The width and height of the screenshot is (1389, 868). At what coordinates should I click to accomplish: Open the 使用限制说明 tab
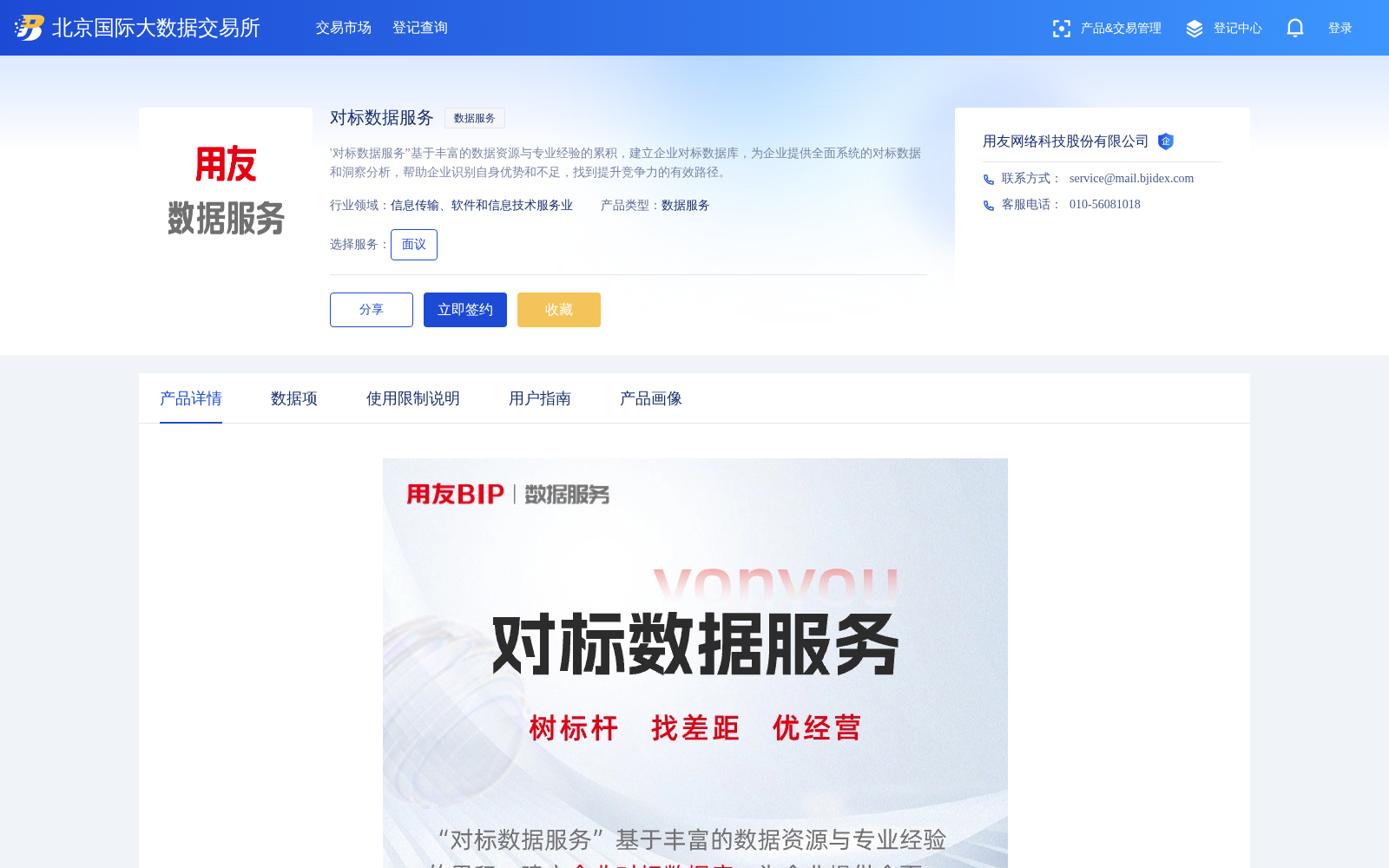pos(413,398)
